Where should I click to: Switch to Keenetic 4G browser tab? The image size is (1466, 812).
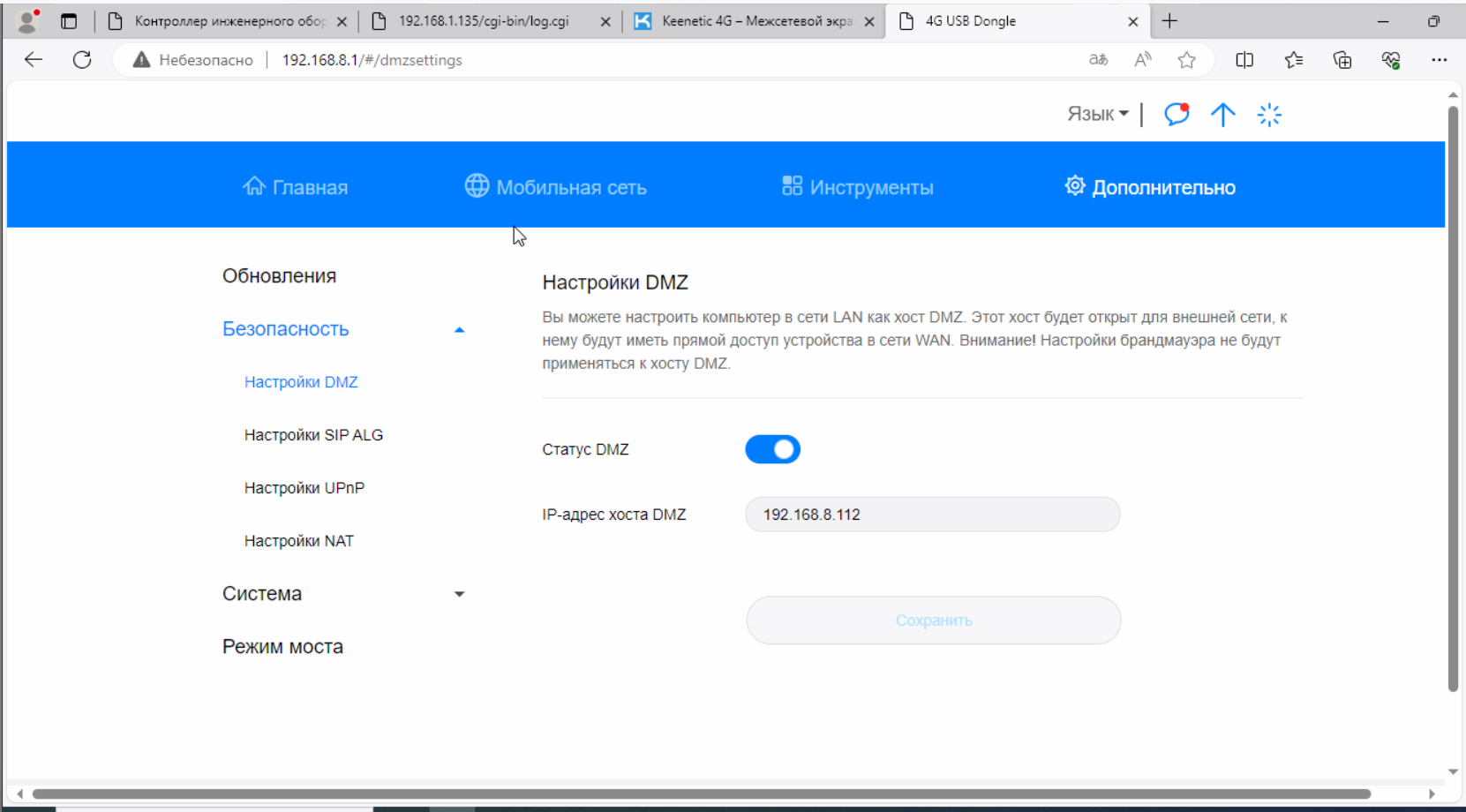point(755,21)
